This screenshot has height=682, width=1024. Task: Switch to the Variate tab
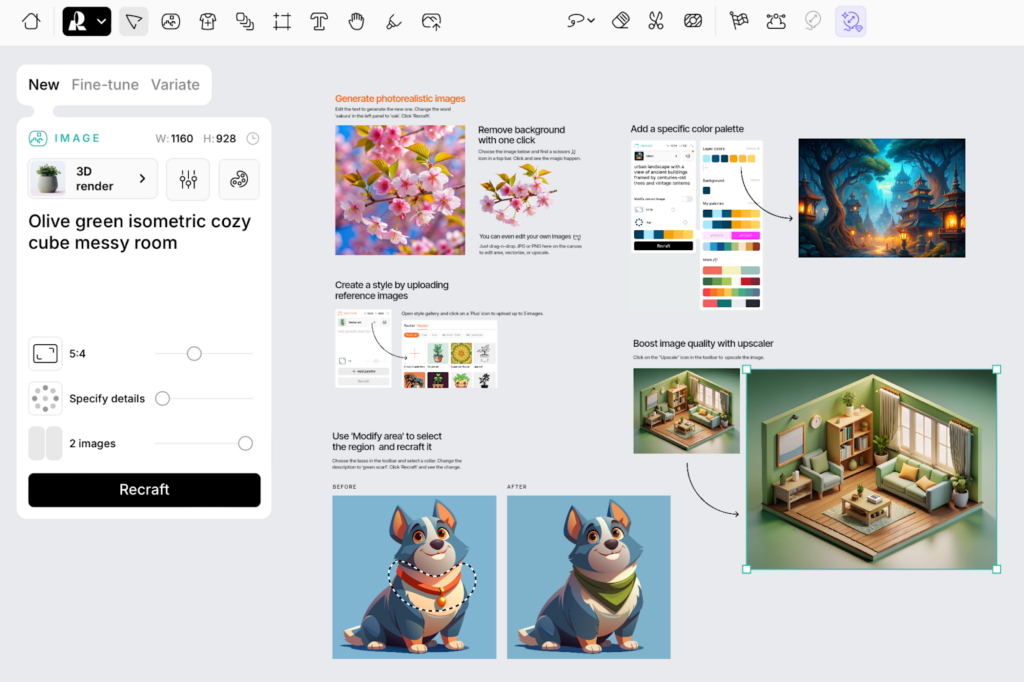coord(175,85)
